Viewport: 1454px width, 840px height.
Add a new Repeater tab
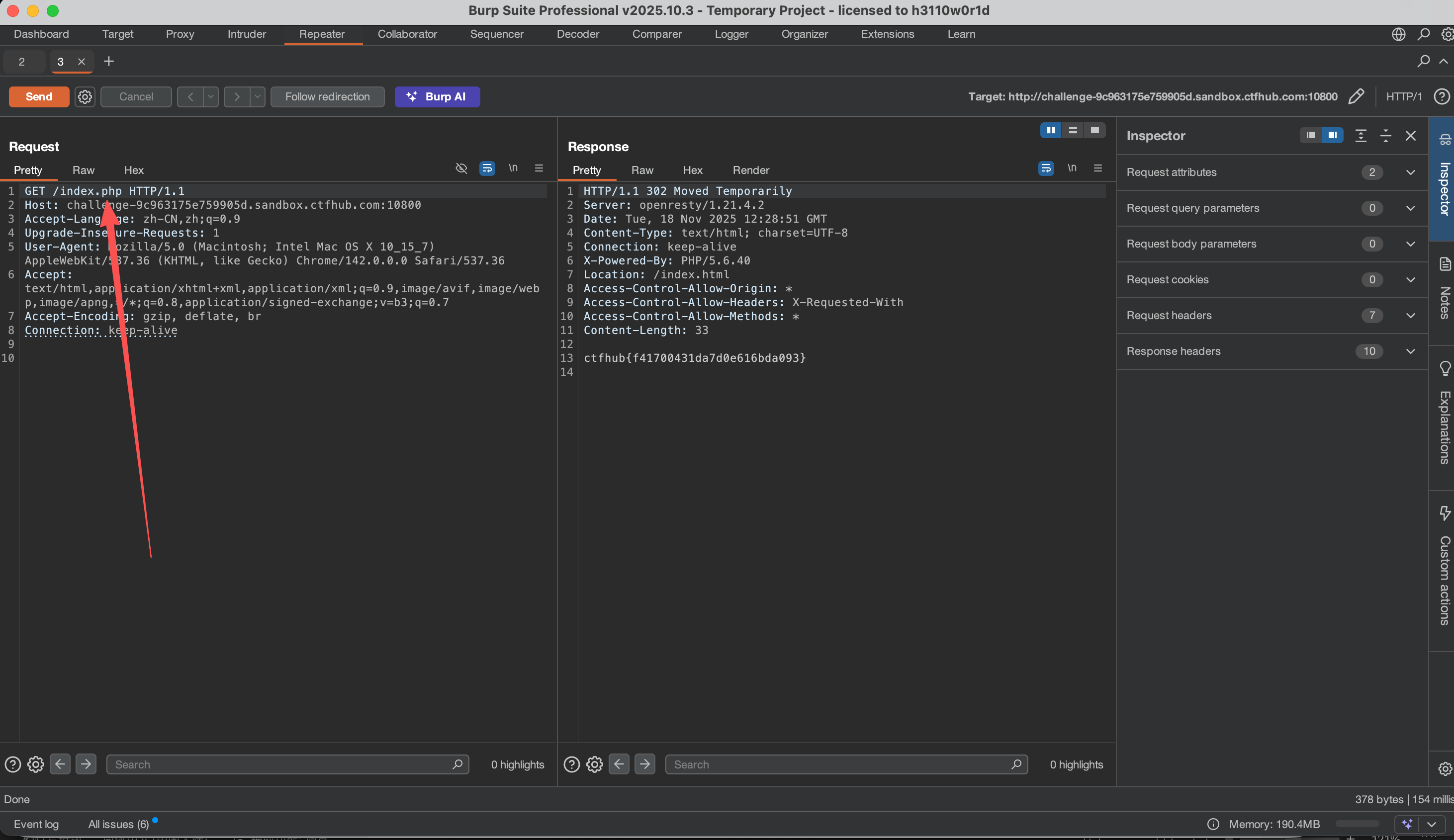pyautogui.click(x=108, y=61)
